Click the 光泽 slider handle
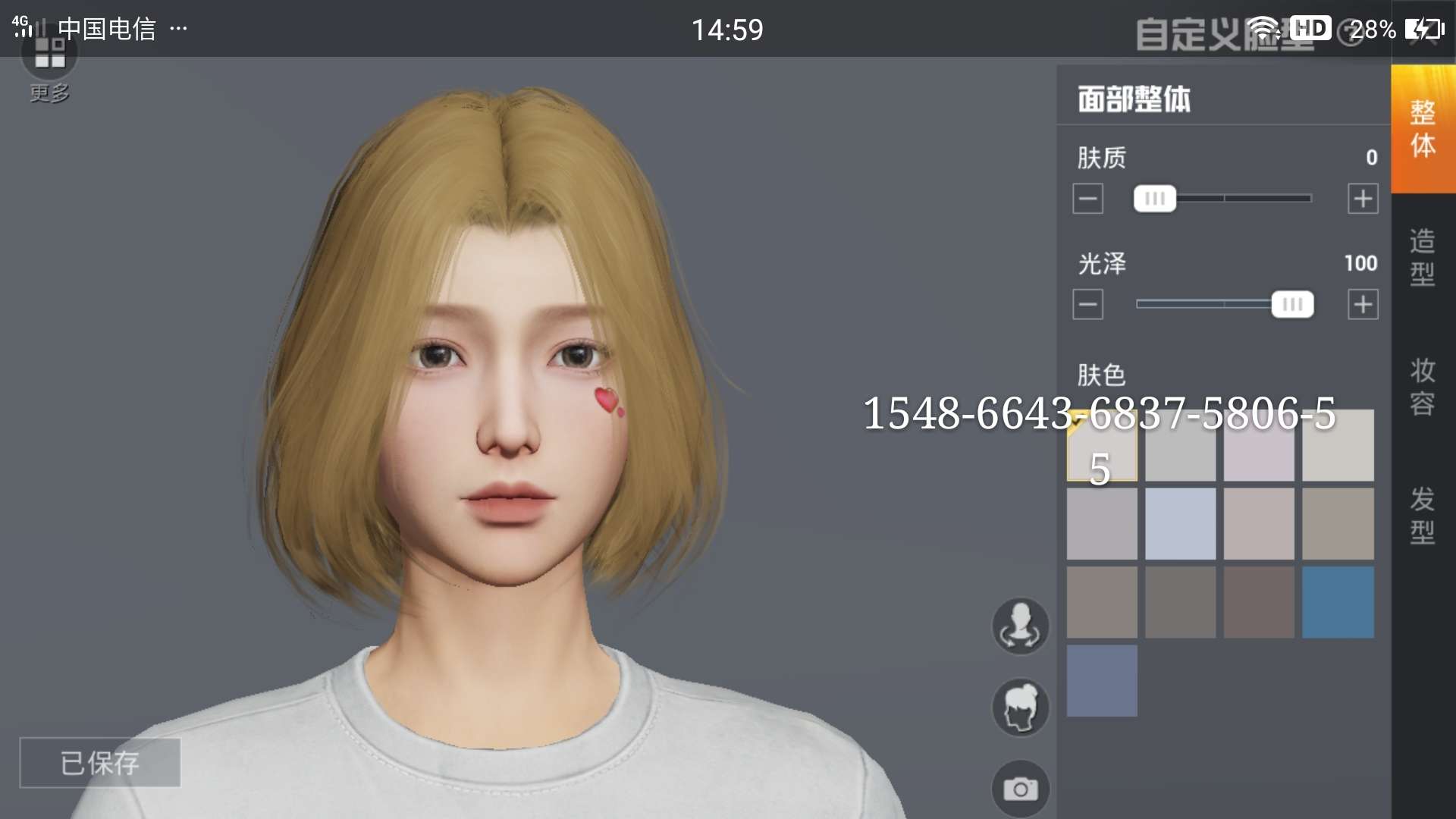Image resolution: width=1456 pixels, height=819 pixels. [x=1292, y=305]
